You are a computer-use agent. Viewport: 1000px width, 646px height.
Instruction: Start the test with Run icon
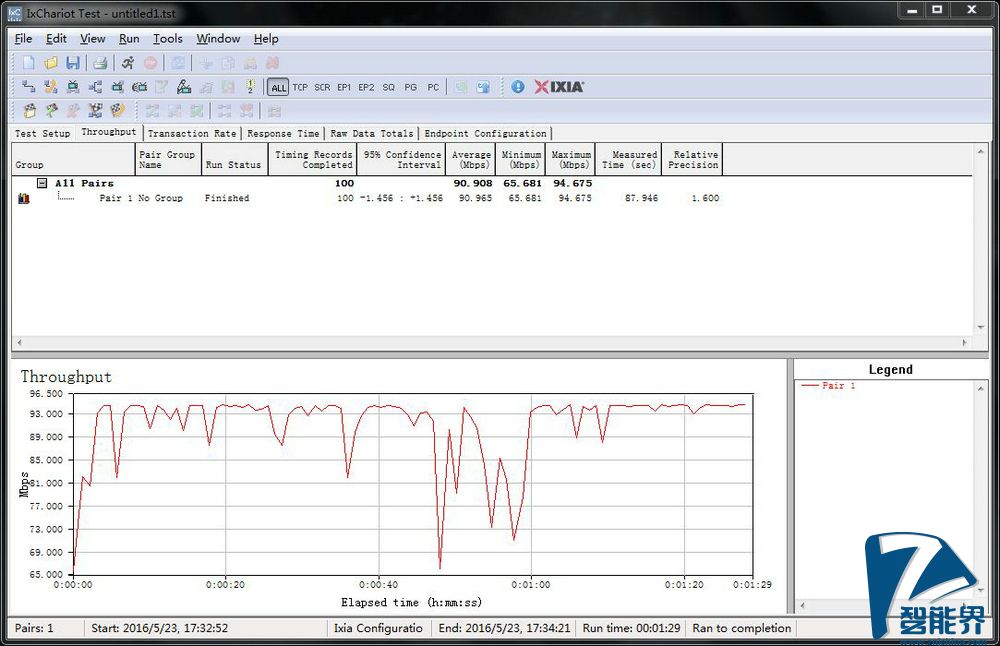pyautogui.click(x=127, y=63)
